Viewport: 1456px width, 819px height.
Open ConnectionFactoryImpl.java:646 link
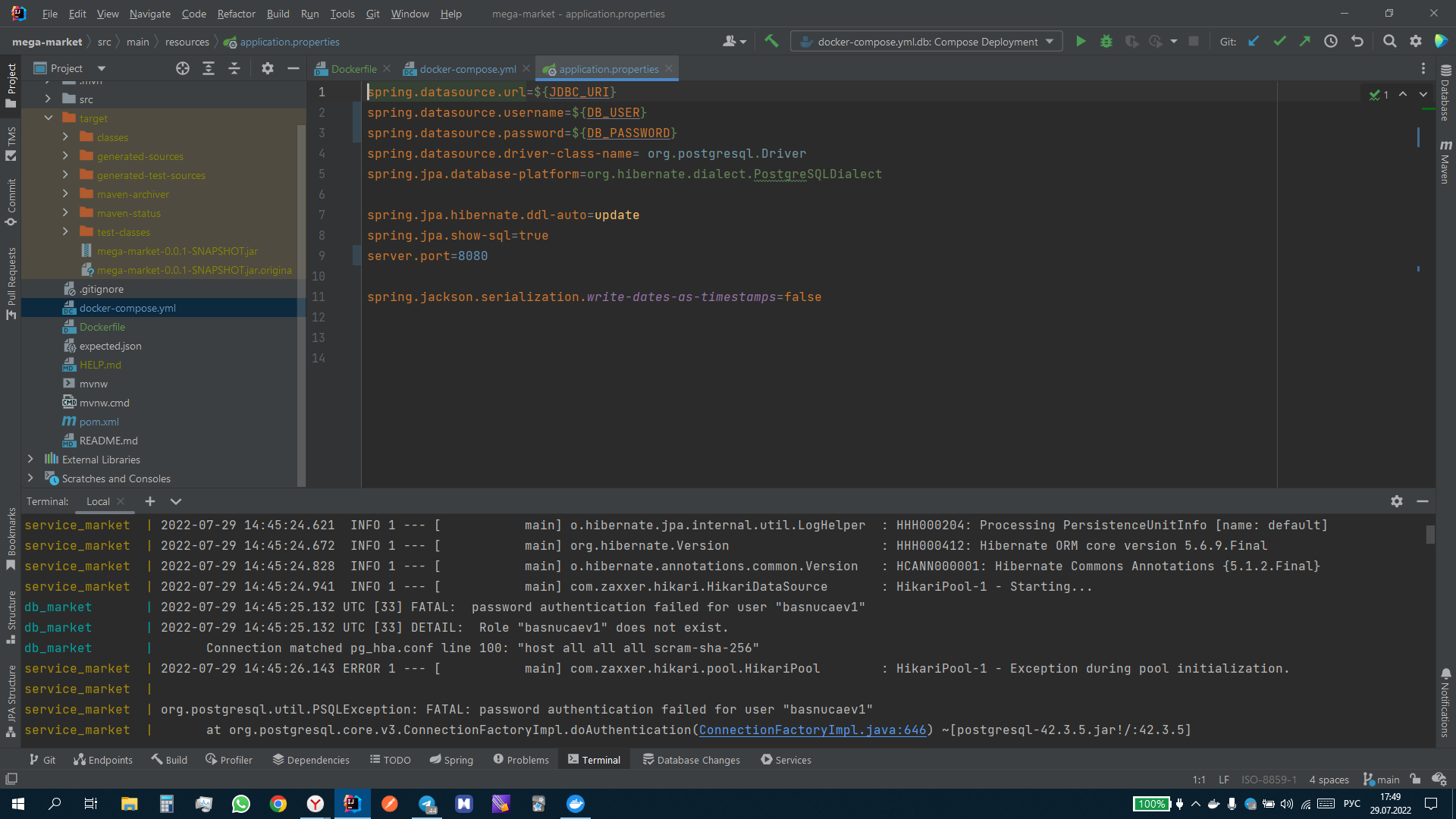812,730
